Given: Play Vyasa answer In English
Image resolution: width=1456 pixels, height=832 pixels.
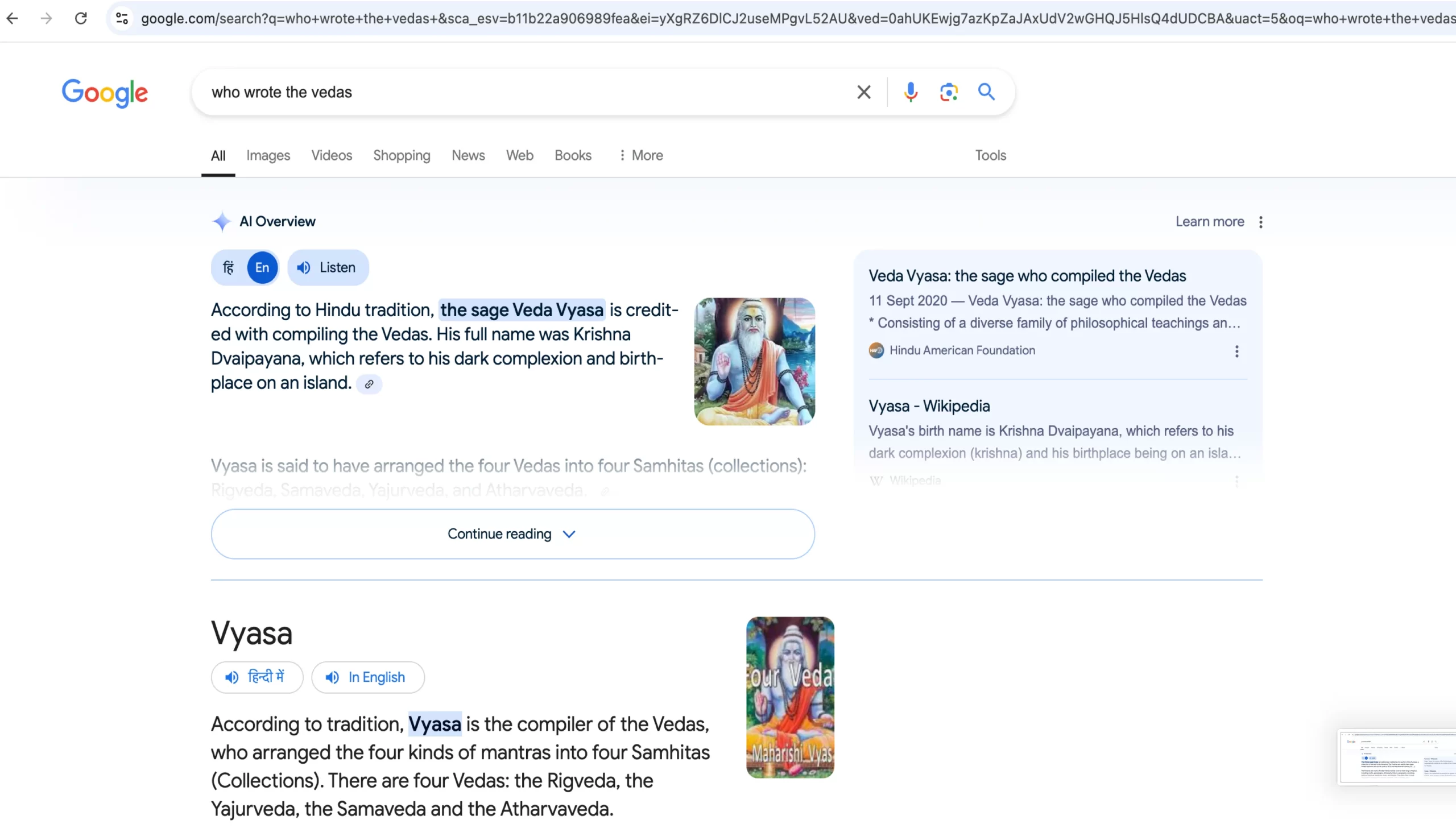Looking at the screenshot, I should (367, 677).
